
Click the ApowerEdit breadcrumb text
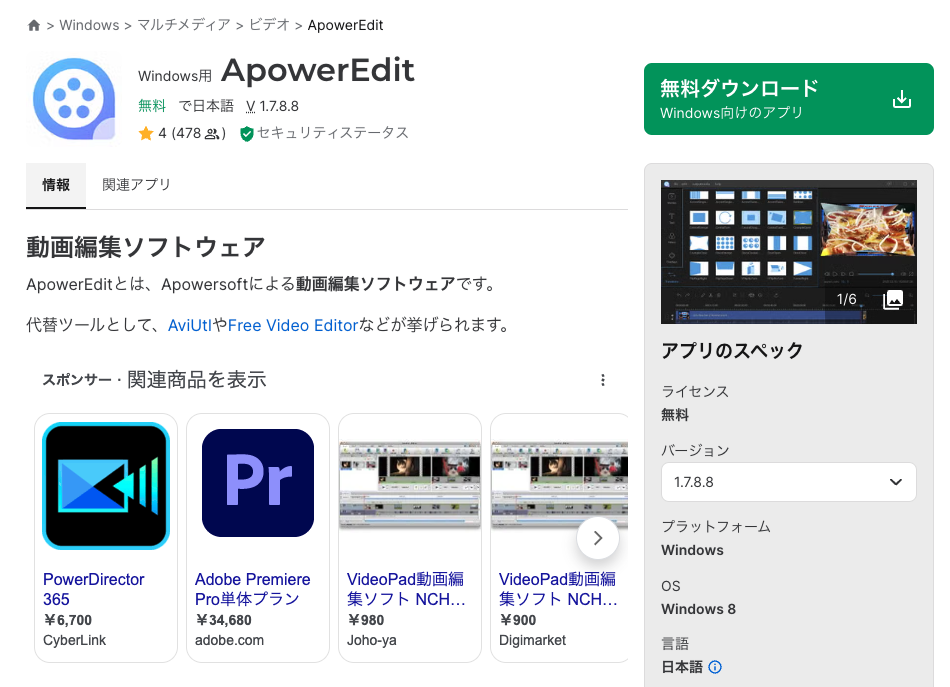tap(345, 25)
